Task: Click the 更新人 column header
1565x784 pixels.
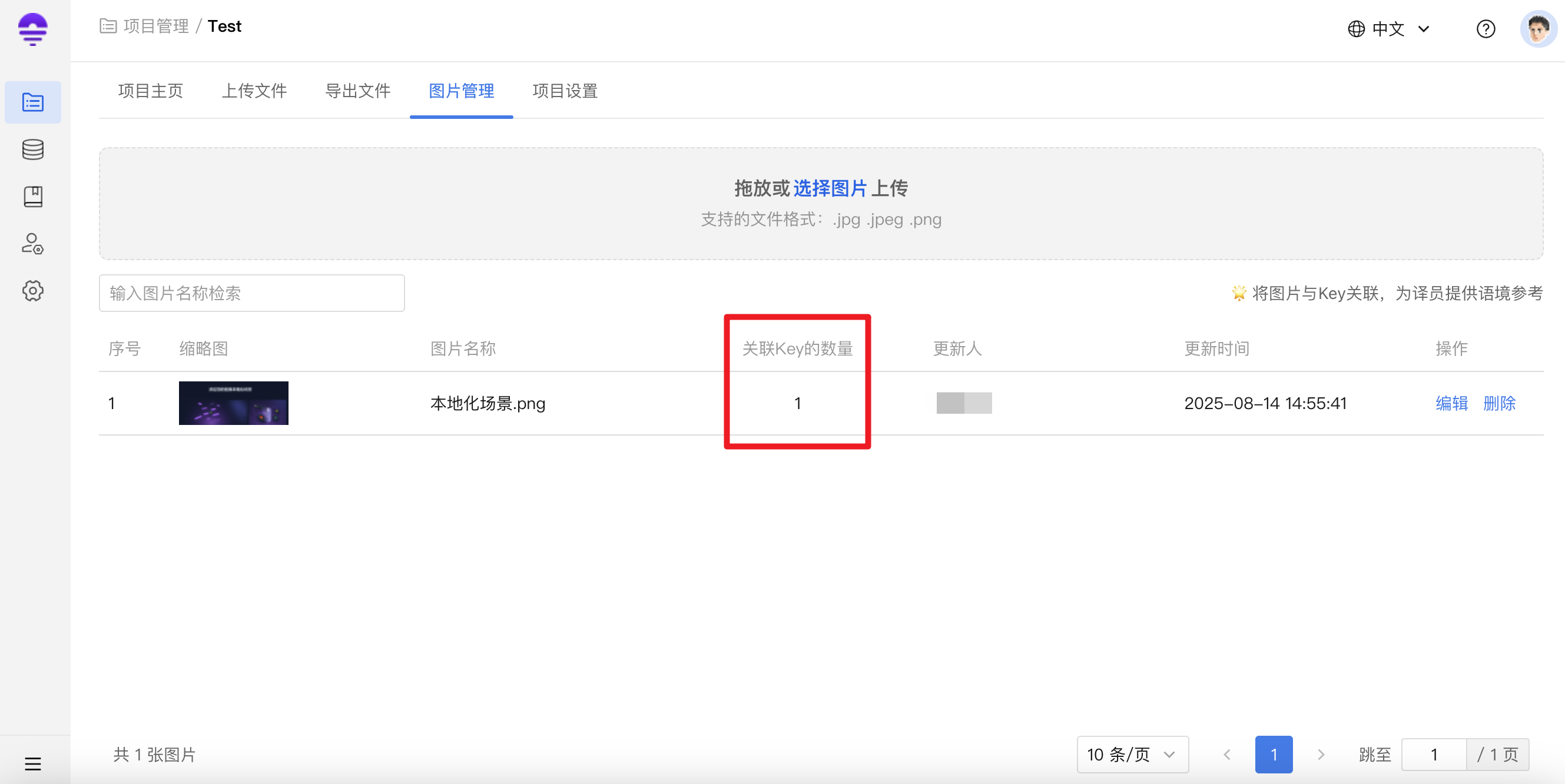Action: click(x=957, y=348)
